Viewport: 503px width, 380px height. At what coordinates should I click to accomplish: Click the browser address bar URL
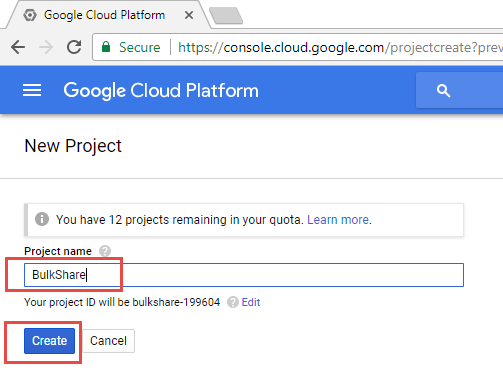340,47
